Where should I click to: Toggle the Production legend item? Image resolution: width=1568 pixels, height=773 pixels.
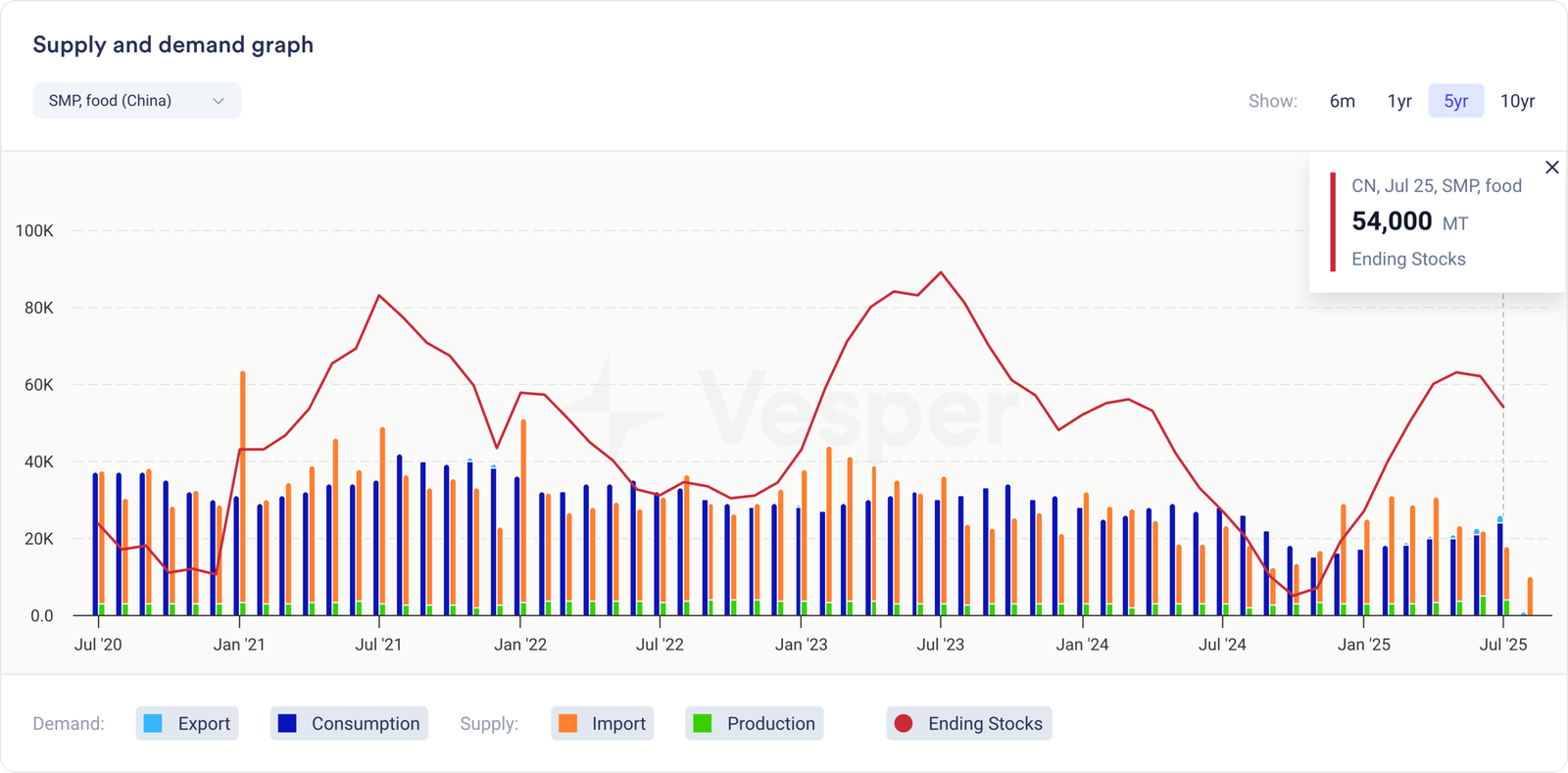coord(754,723)
